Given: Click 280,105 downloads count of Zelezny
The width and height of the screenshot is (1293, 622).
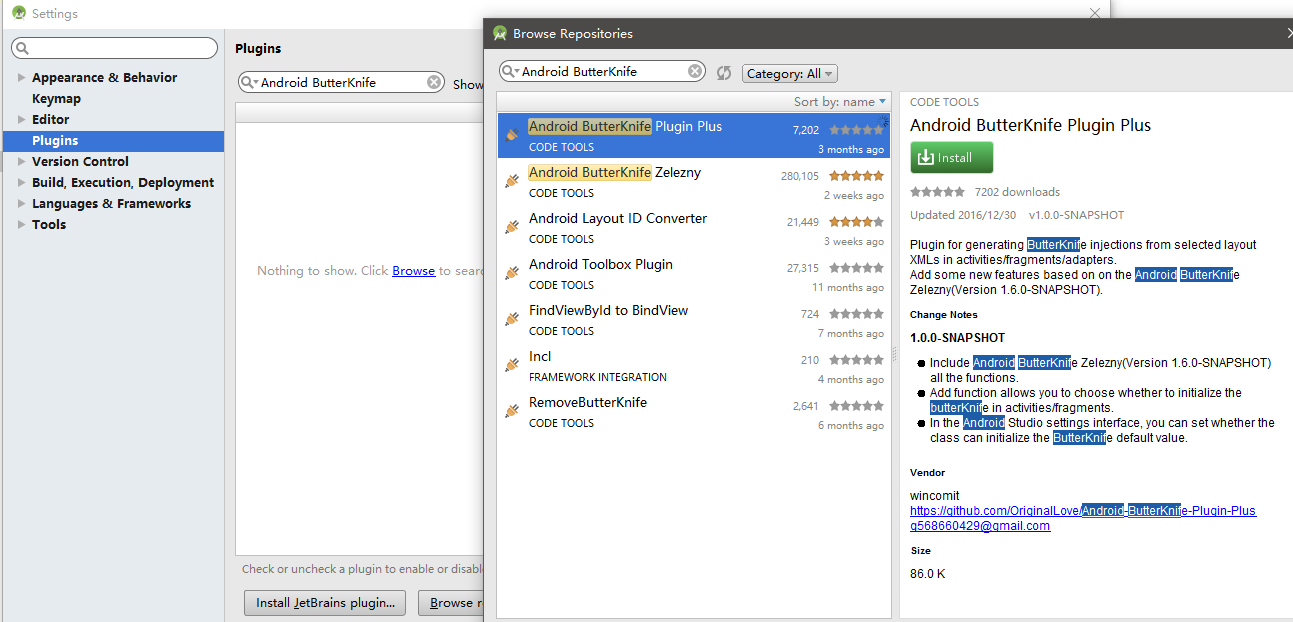Looking at the screenshot, I should point(800,176).
